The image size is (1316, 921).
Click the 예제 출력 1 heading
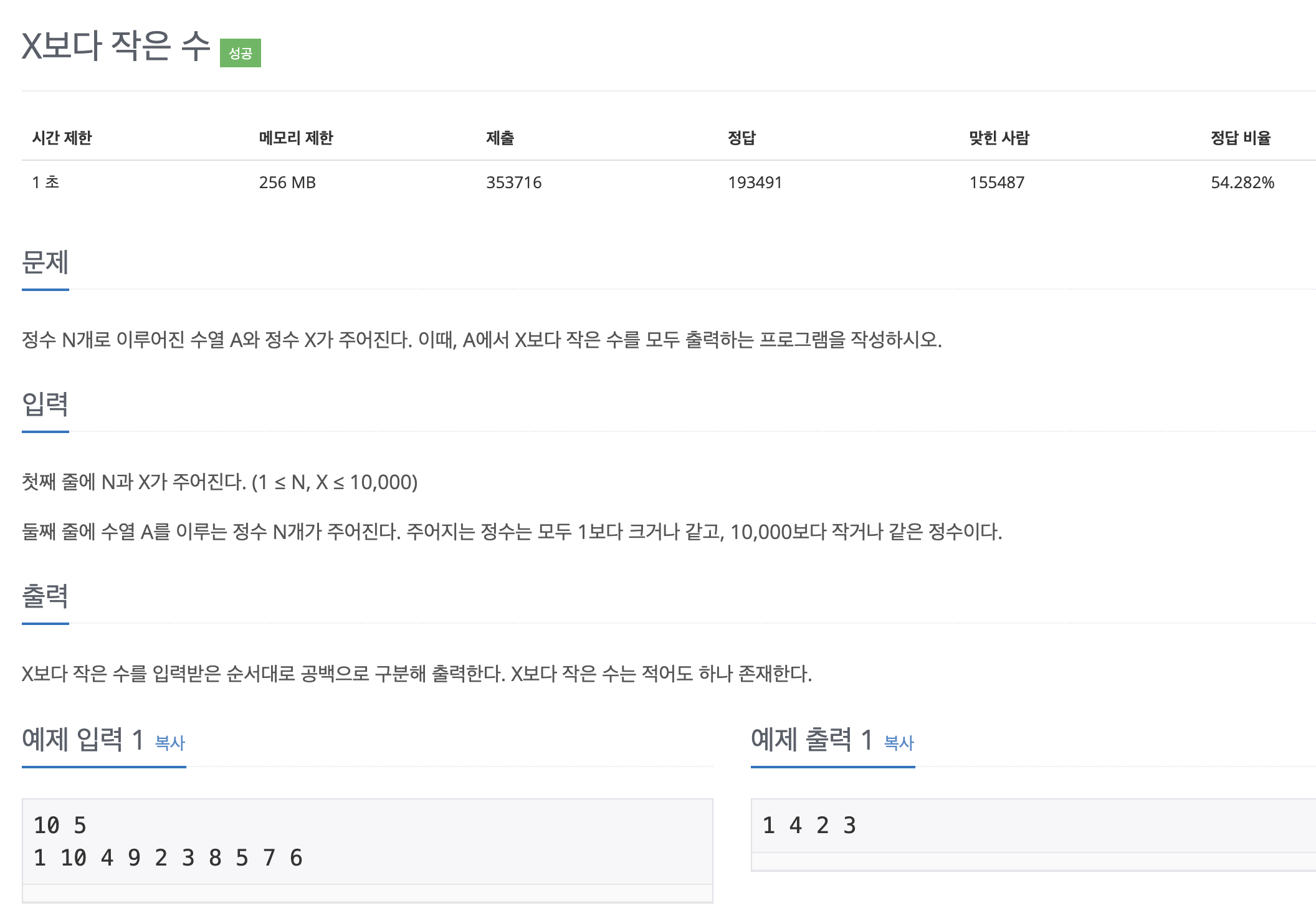812,740
